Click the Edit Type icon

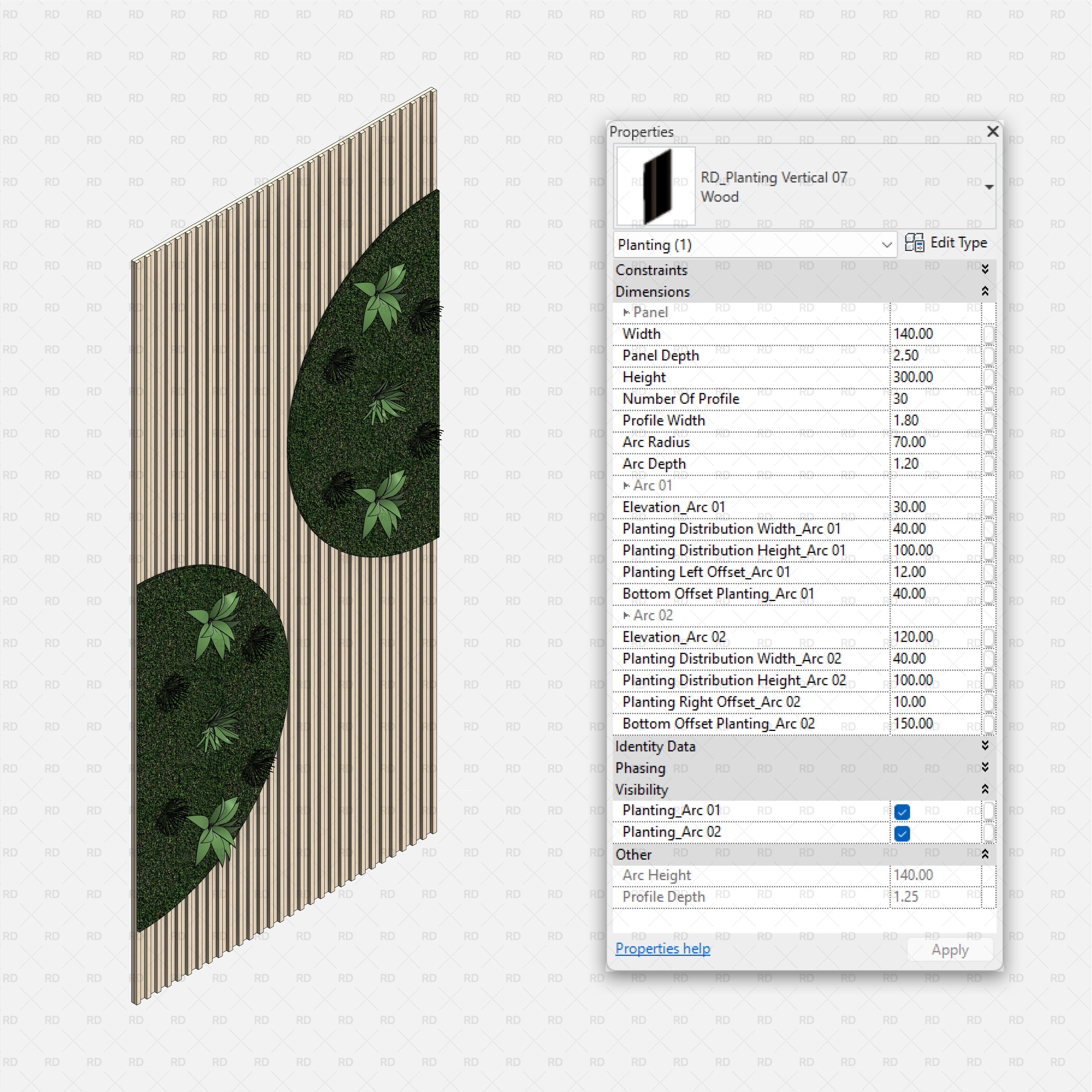(x=914, y=243)
